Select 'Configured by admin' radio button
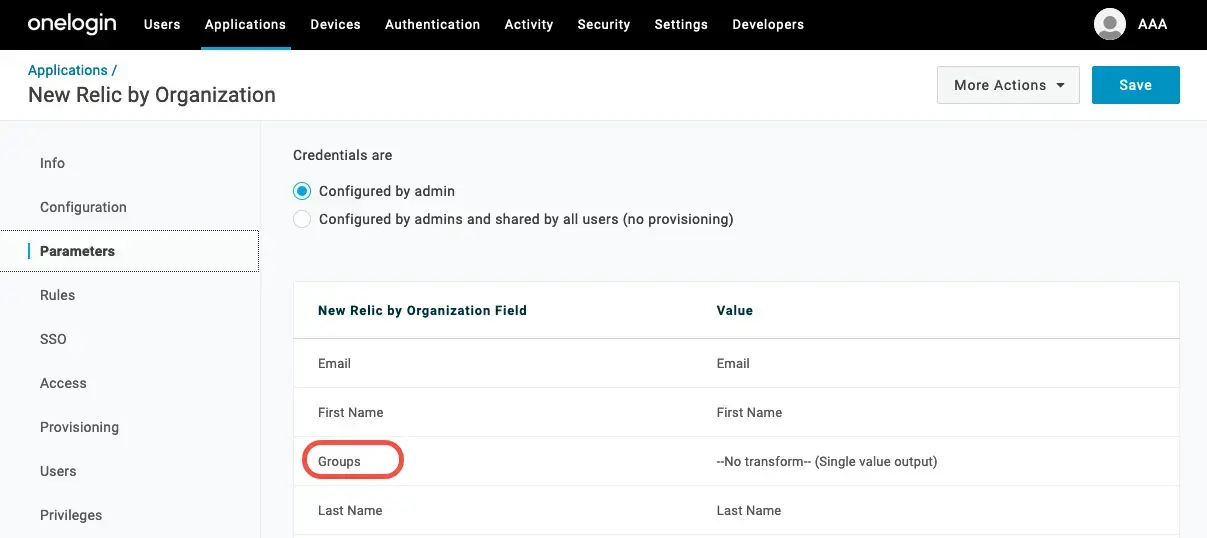The width and height of the screenshot is (1207, 538). pyautogui.click(x=302, y=191)
